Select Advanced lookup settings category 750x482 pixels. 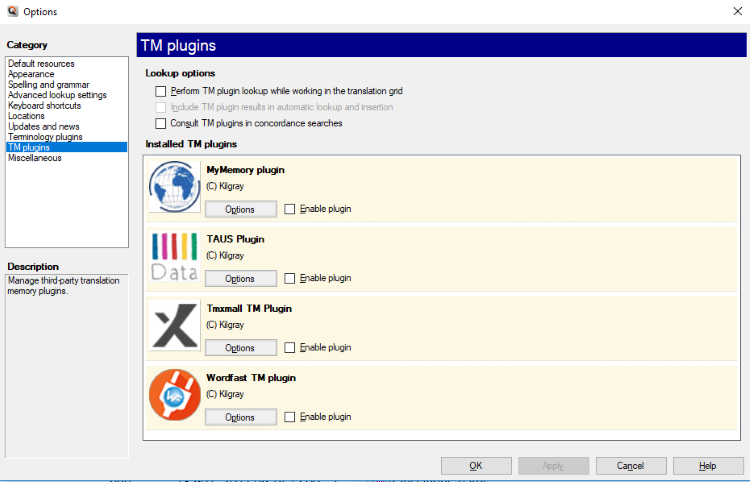[66, 95]
